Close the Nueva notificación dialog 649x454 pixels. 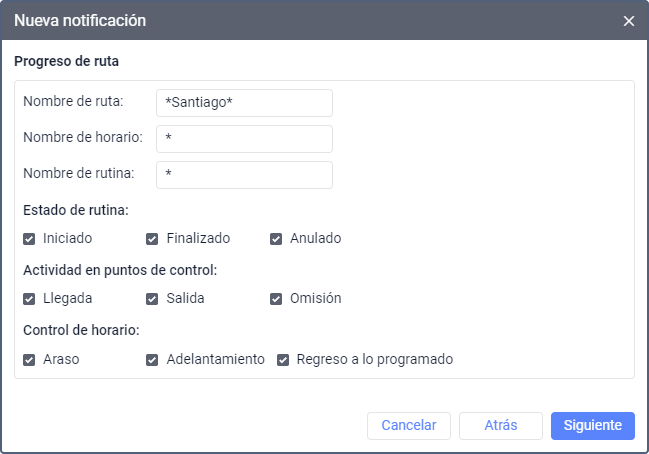tap(628, 21)
